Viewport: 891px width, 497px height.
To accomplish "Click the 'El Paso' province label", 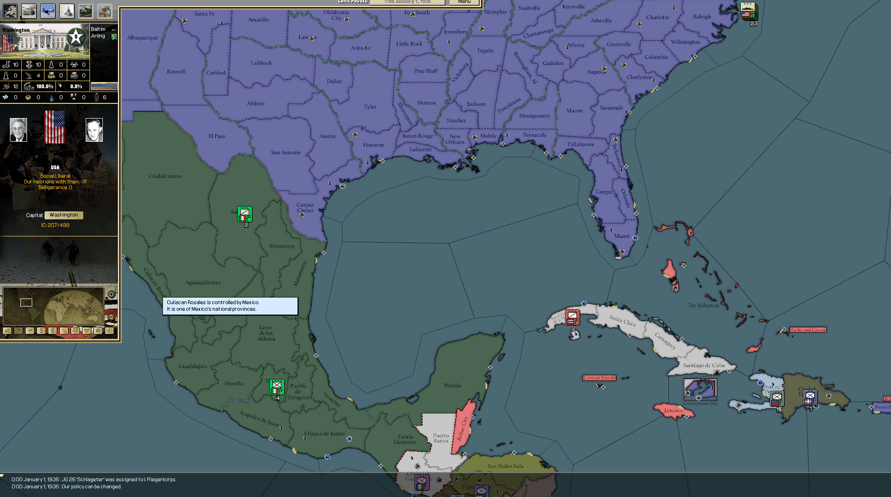I will (x=216, y=136).
